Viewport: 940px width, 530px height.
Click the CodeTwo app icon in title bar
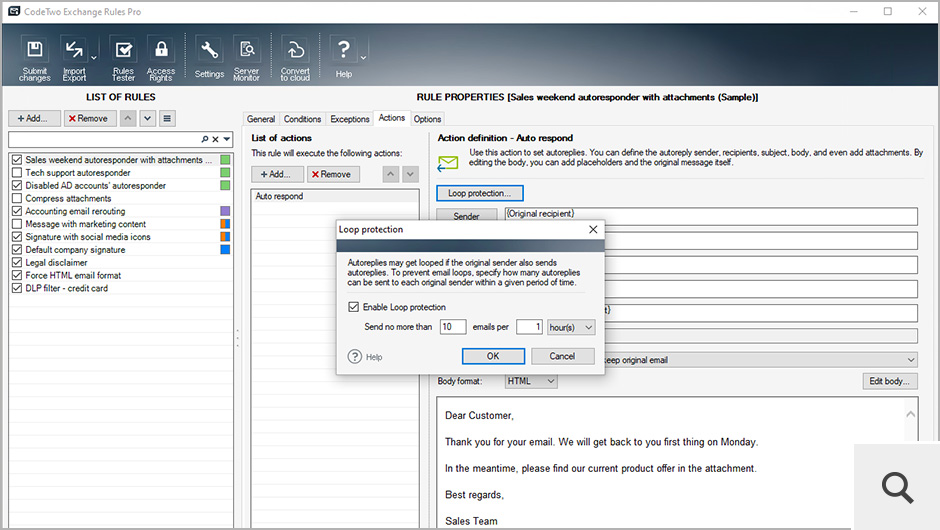[14, 11]
